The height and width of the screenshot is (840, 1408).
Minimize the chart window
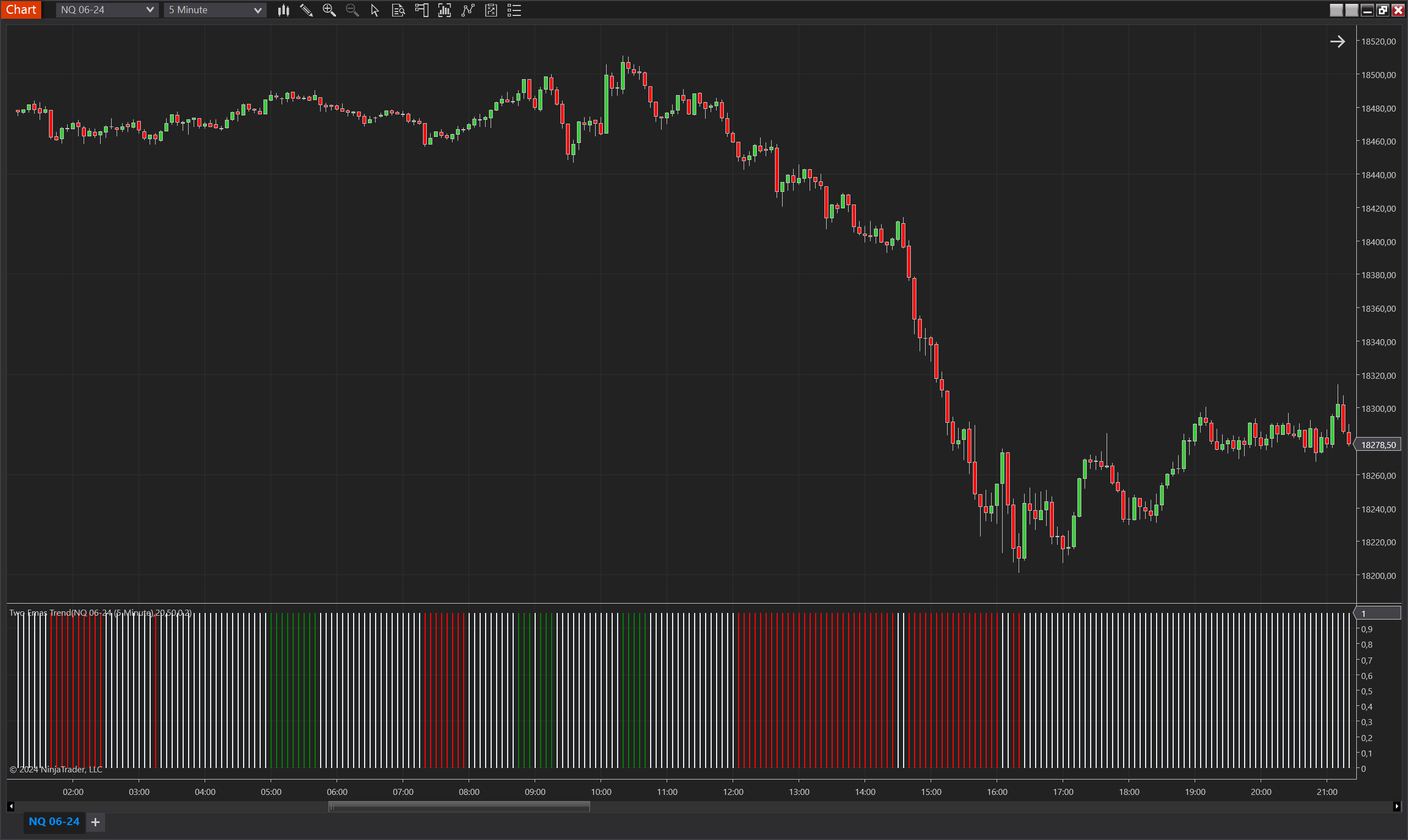1367,10
